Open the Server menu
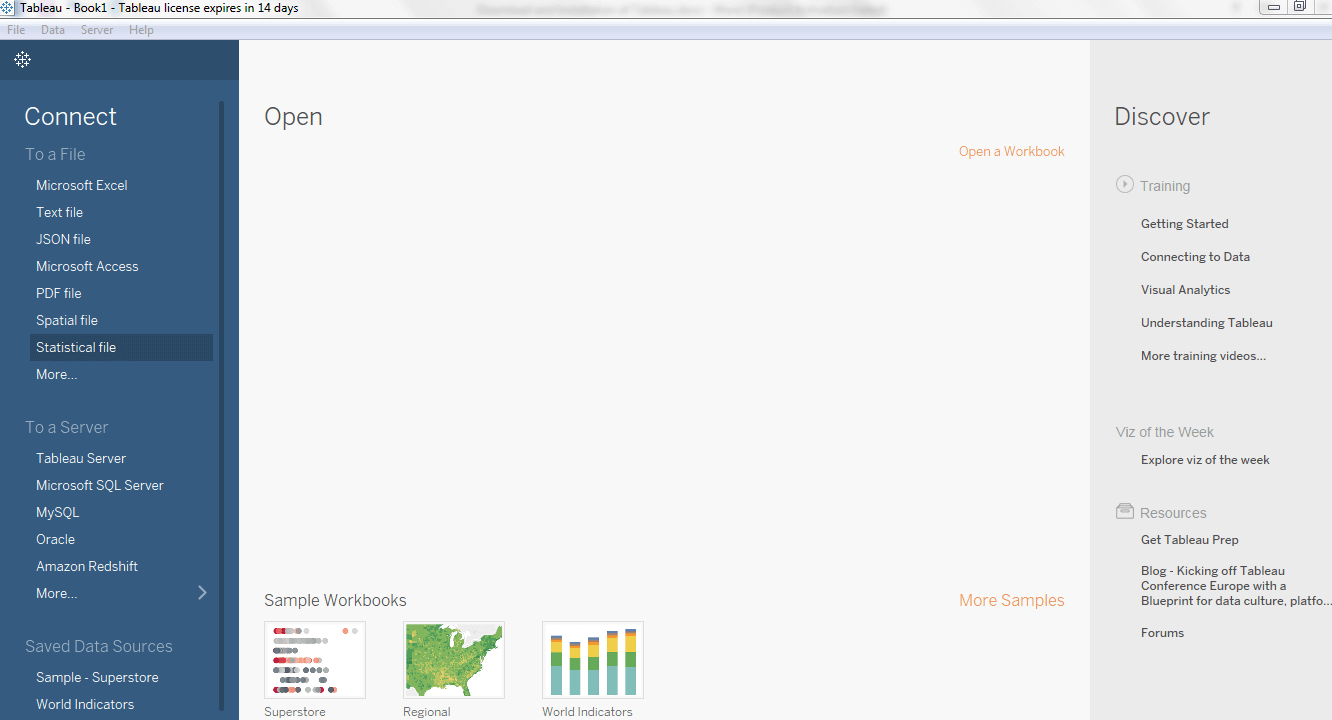Viewport: 1332px width, 720px height. coord(97,30)
